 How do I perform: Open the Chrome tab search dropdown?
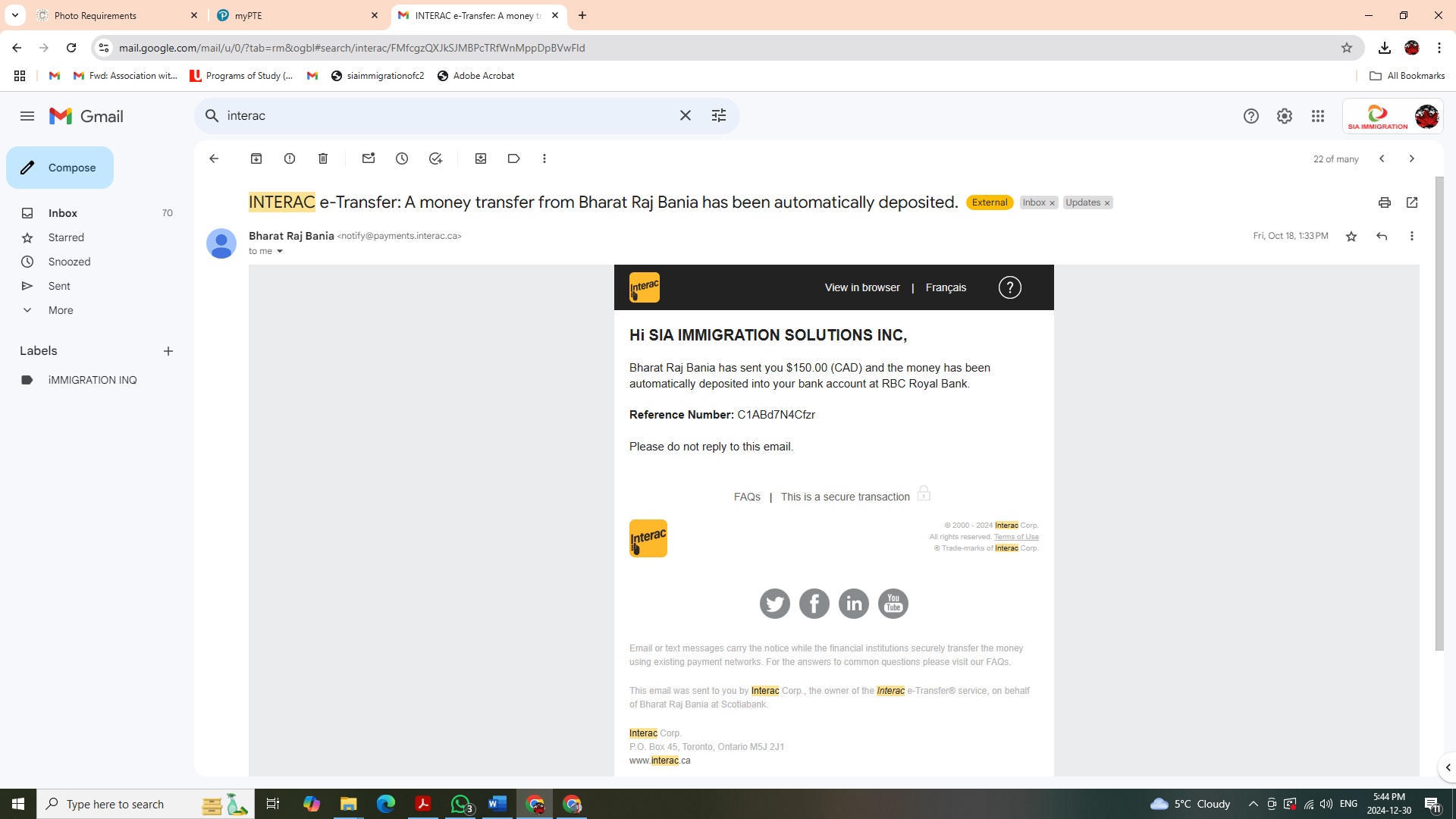[x=15, y=15]
